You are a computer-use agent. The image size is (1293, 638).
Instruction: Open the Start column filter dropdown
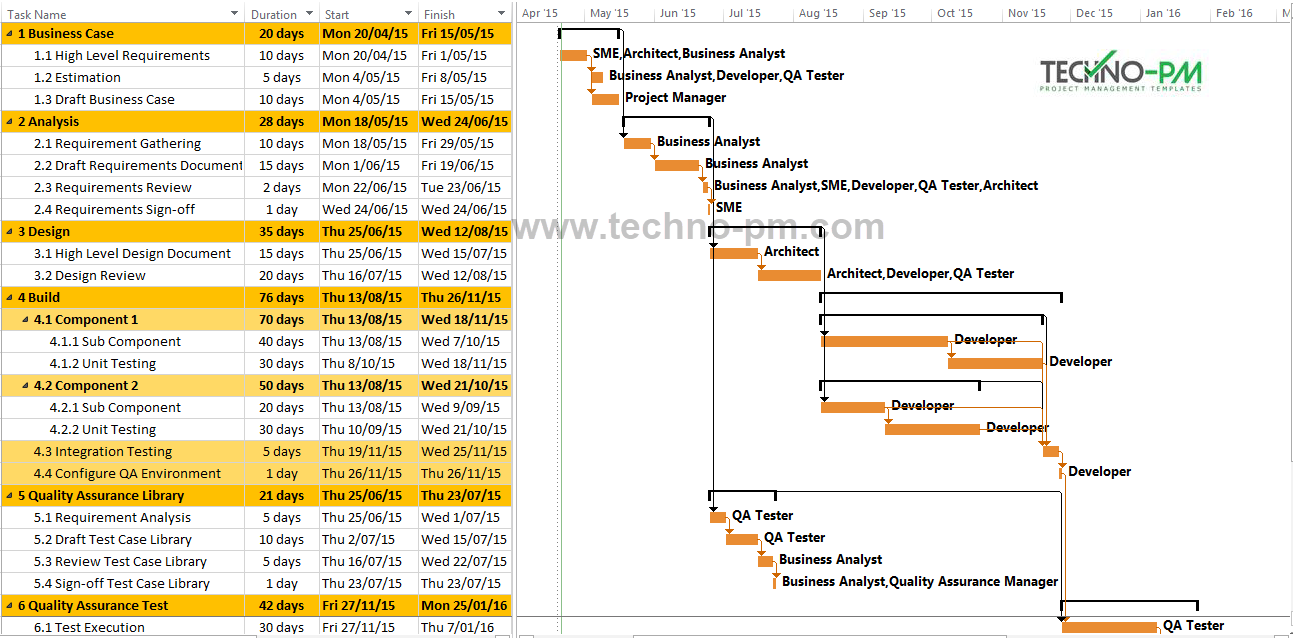point(408,14)
